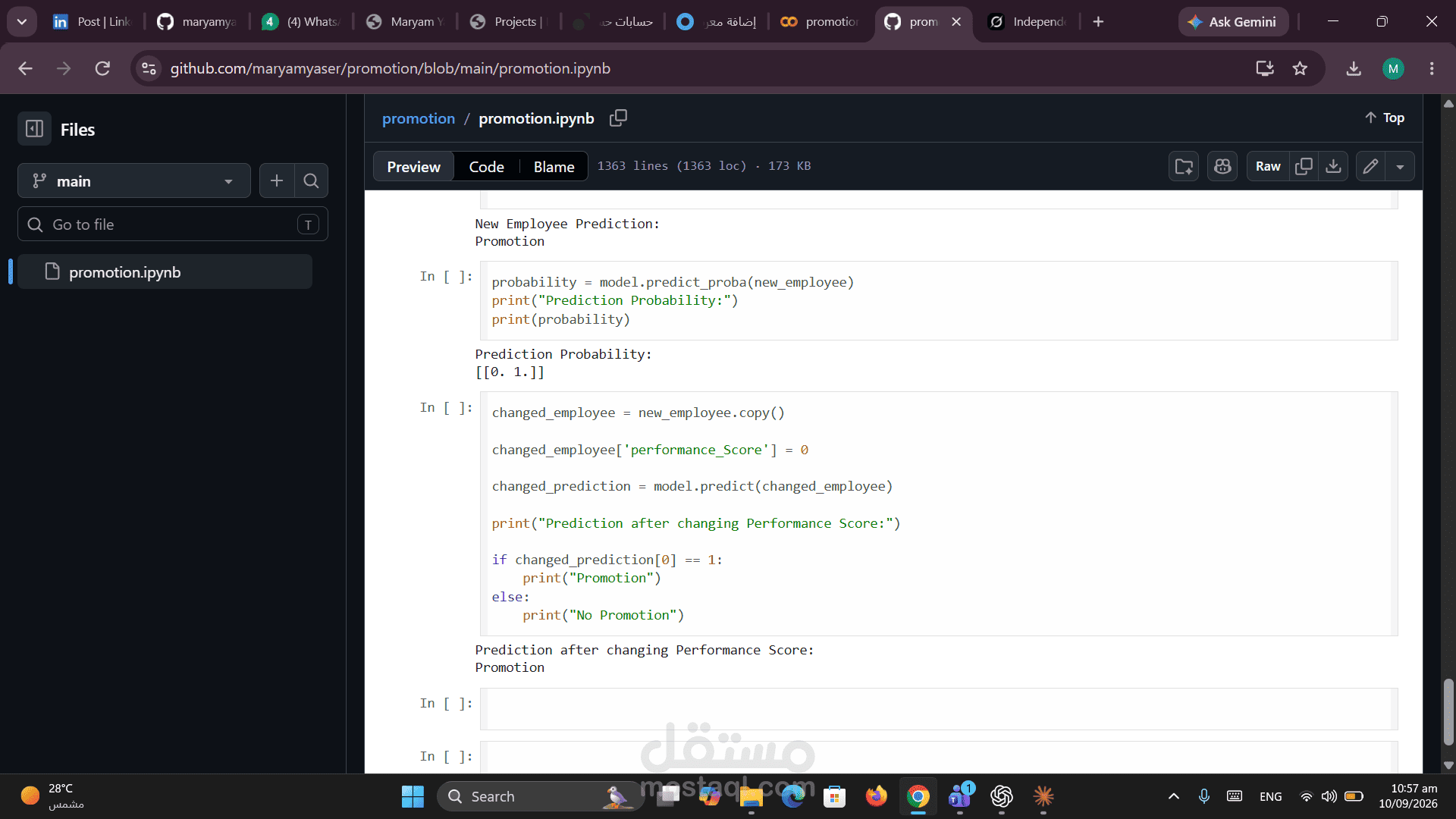
Task: Open file in symbols folder icon
Action: [1184, 166]
